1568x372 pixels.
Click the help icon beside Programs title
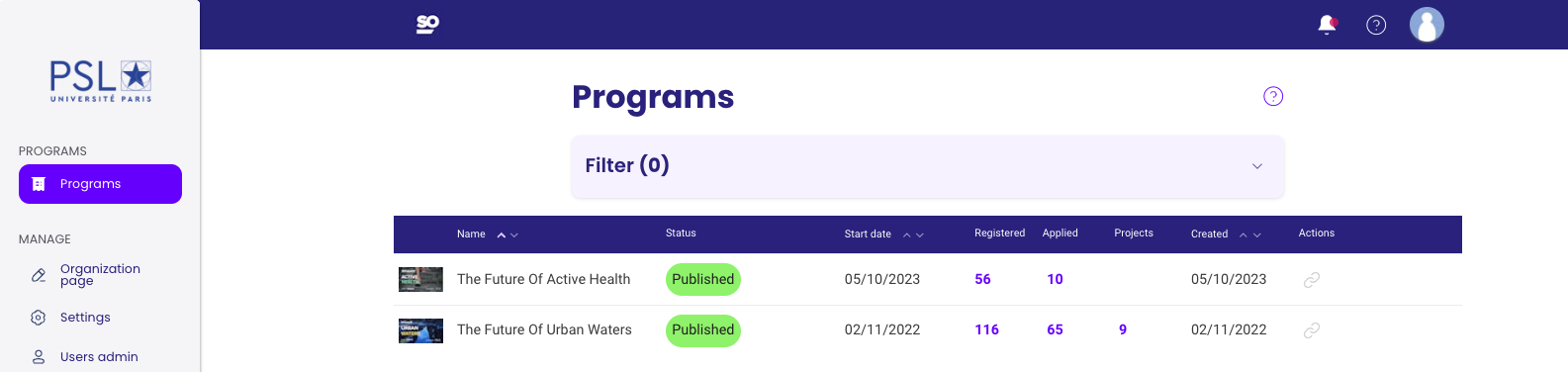pos(1273,96)
